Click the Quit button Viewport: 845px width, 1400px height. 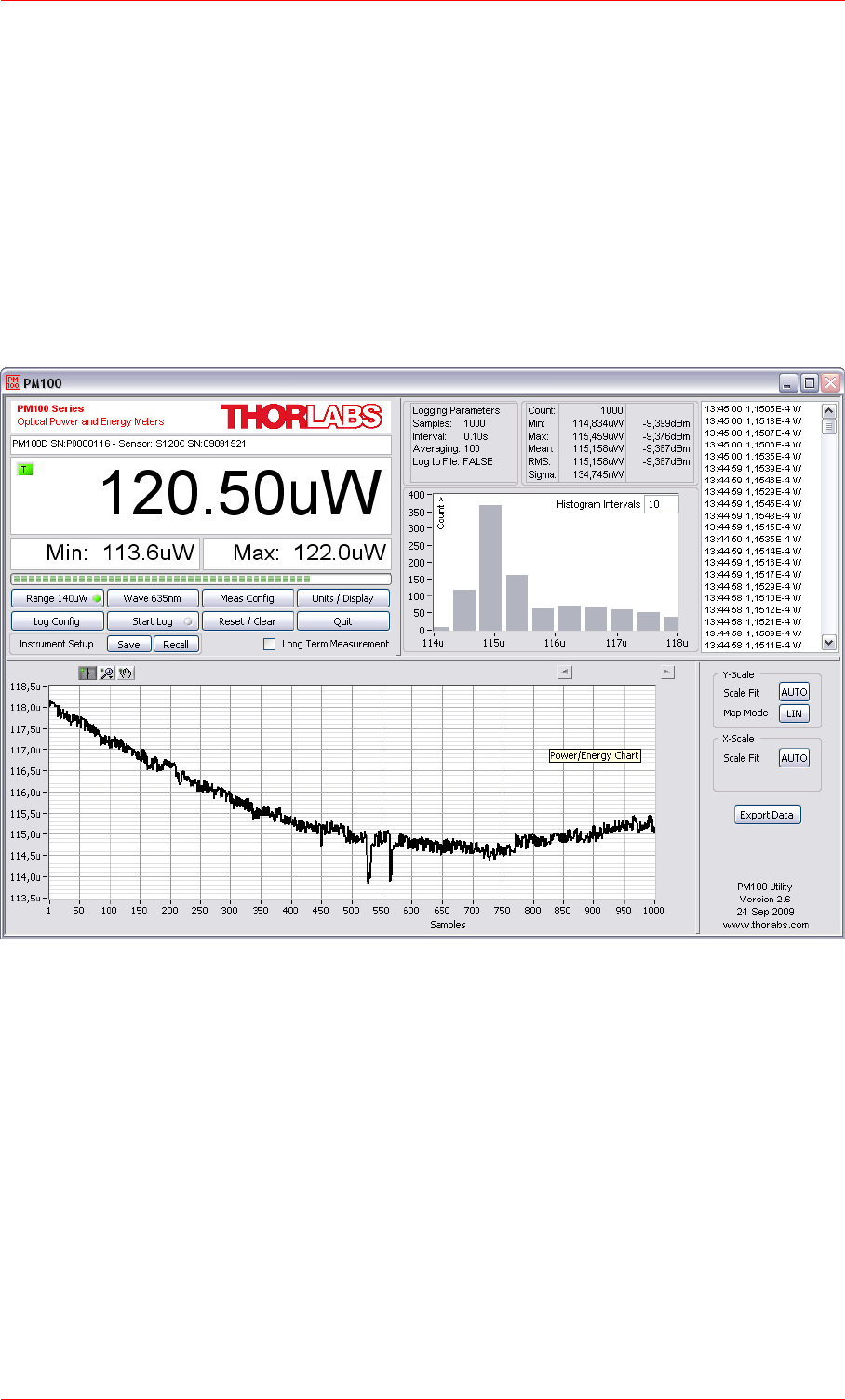coord(343,621)
